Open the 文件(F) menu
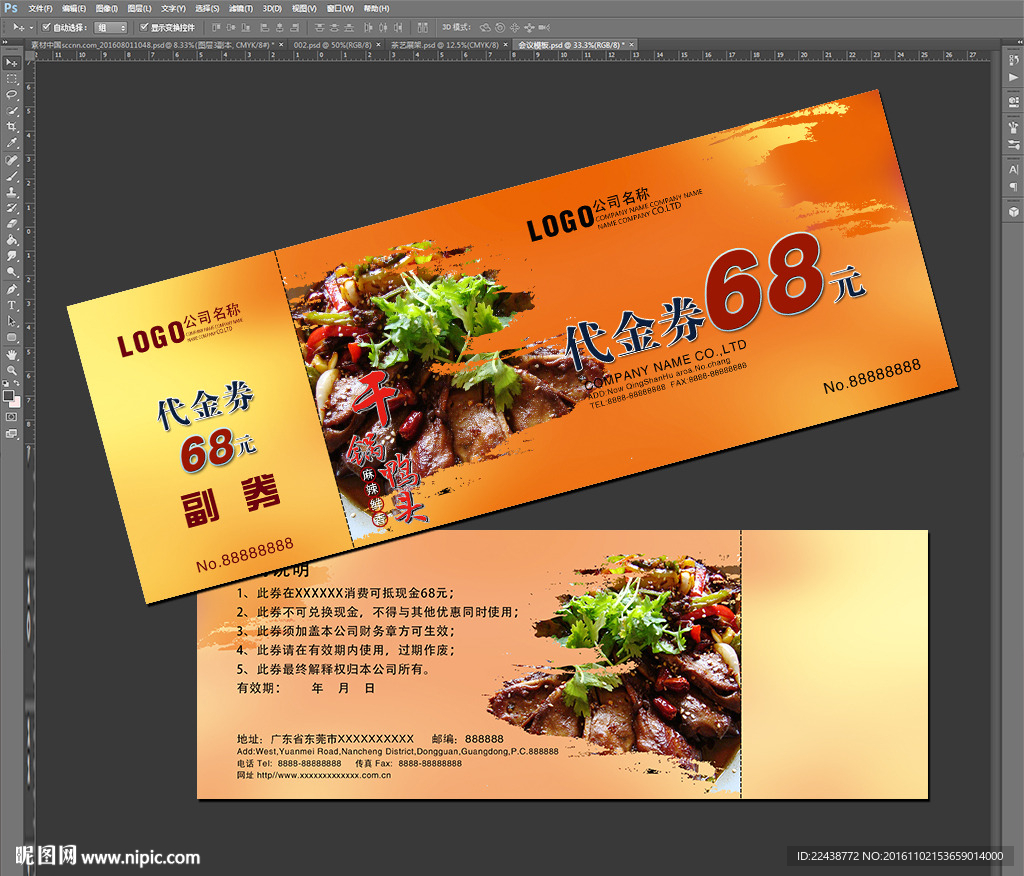The width and height of the screenshot is (1024, 876). 40,8
